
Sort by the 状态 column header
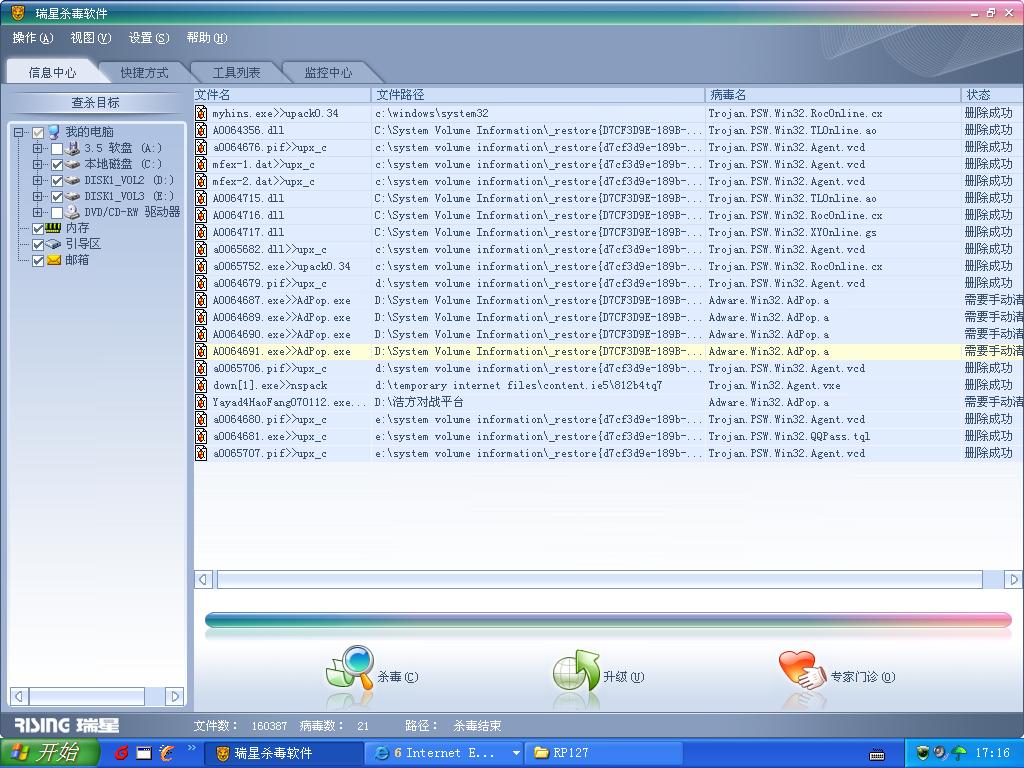coord(992,95)
